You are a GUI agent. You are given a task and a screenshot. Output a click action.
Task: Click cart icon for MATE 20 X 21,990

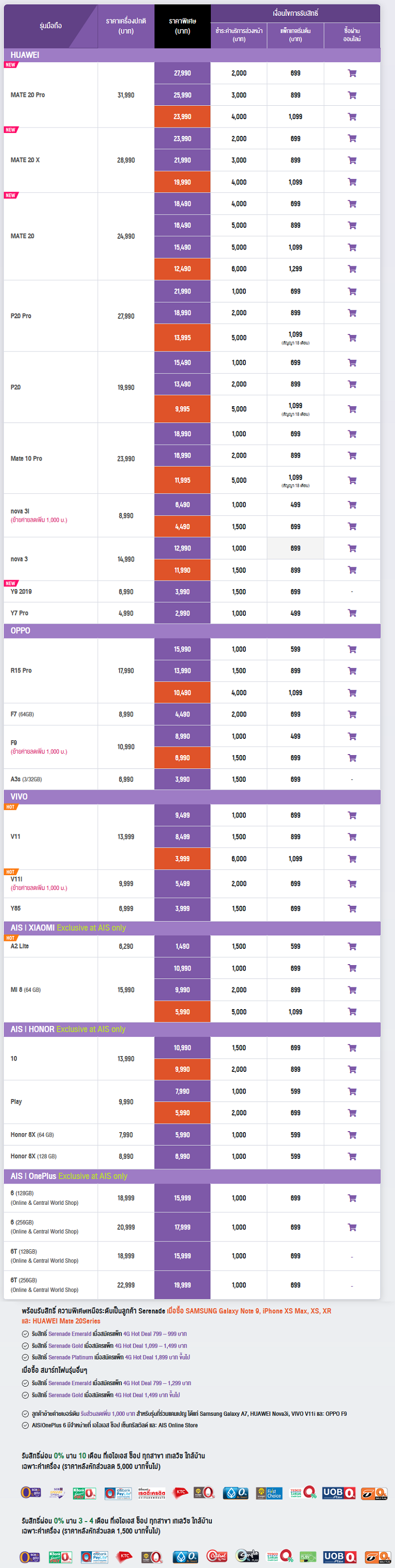[352, 160]
